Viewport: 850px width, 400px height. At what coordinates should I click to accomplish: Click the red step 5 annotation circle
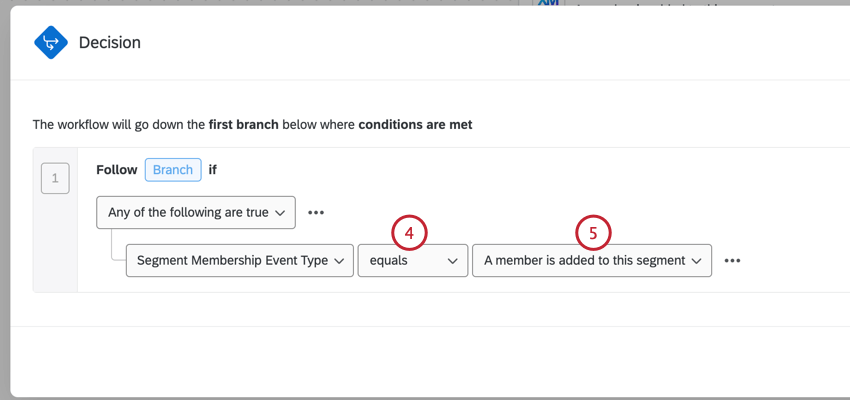[x=593, y=232]
